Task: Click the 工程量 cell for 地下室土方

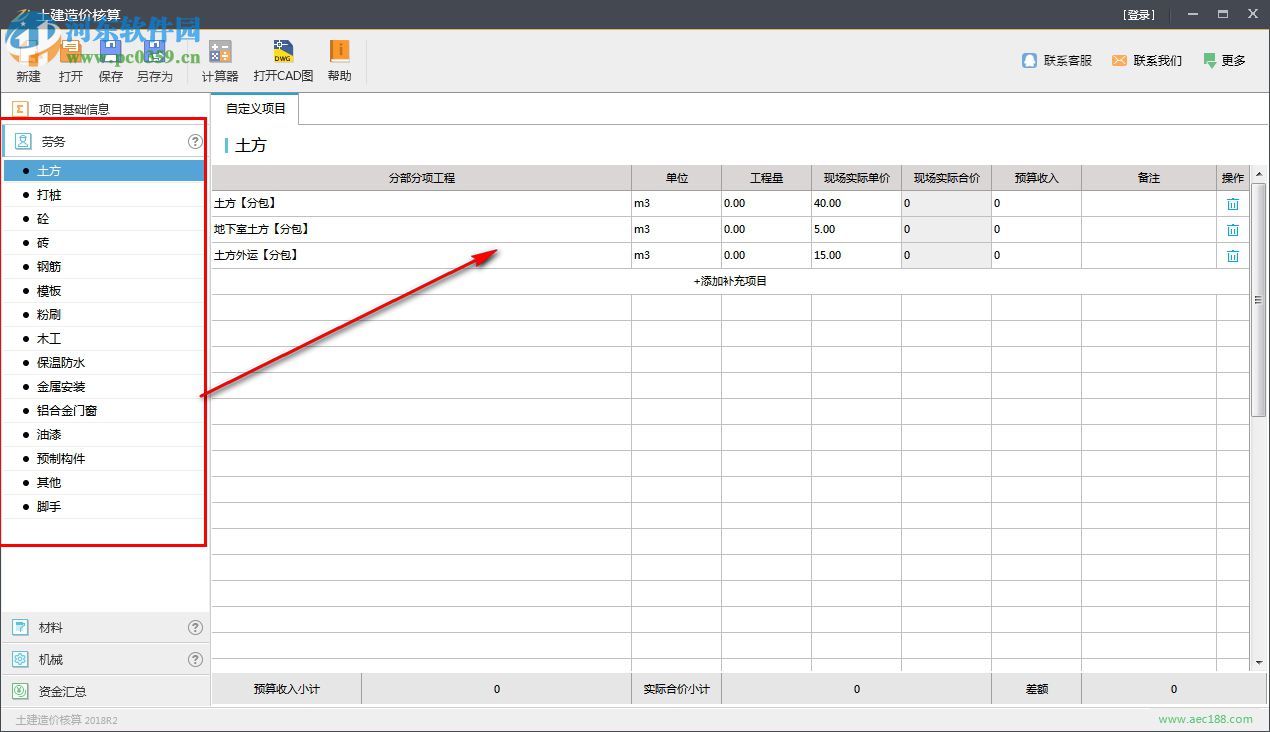Action: (765, 230)
